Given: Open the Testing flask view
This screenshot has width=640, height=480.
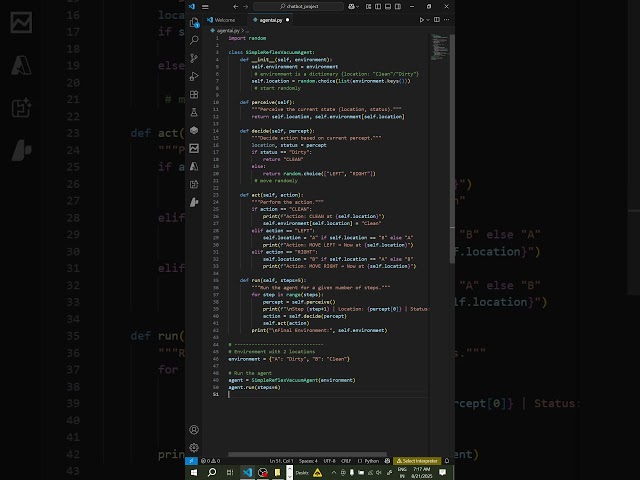Looking at the screenshot, I should pyautogui.click(x=194, y=112).
